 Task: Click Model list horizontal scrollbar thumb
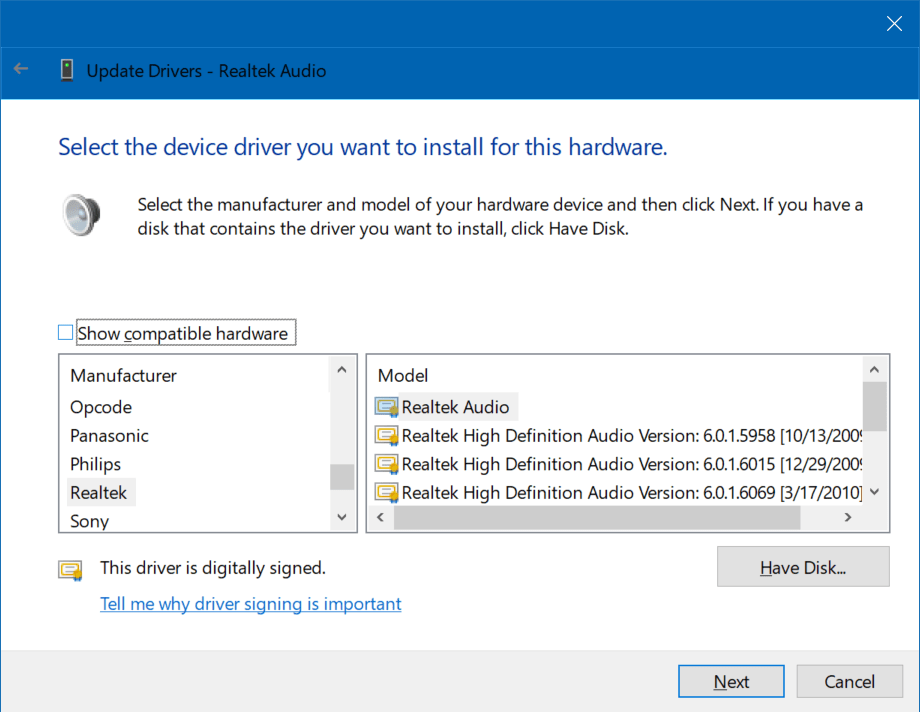597,517
